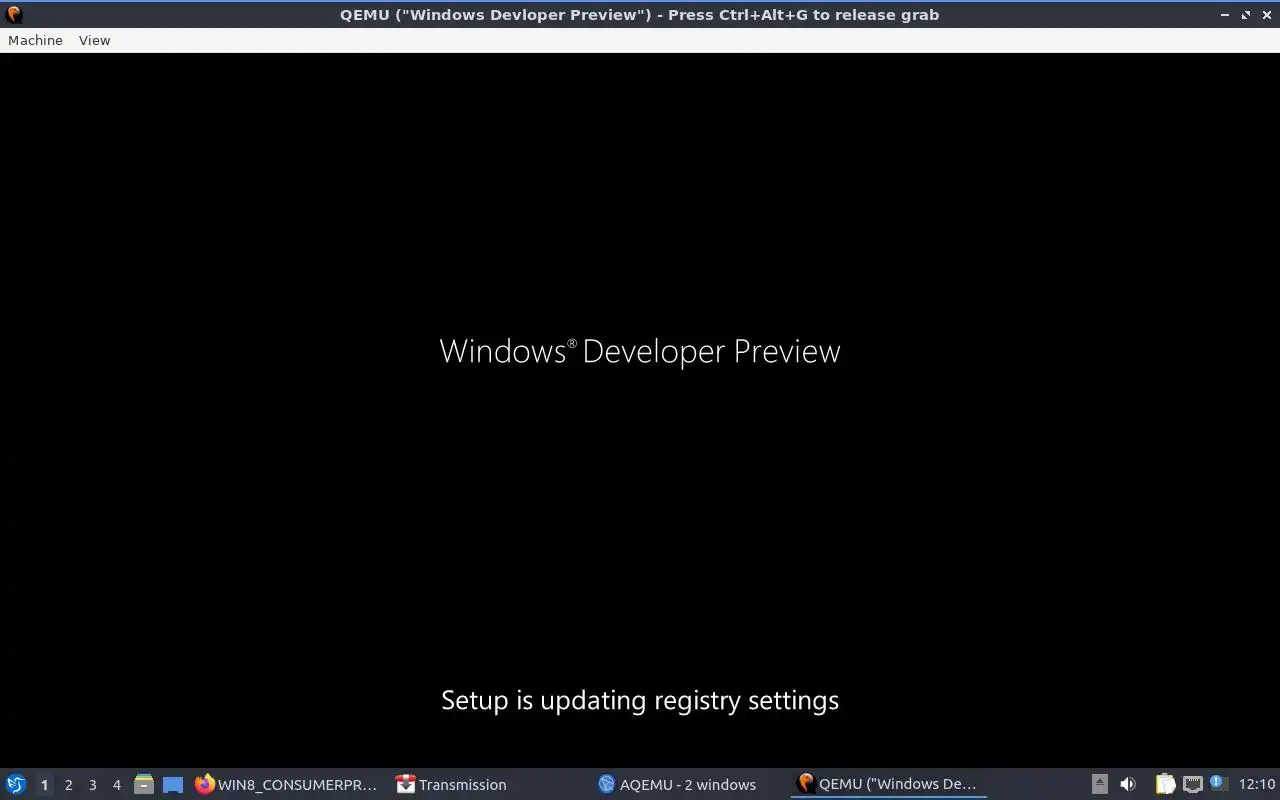1280x800 pixels.
Task: Open the Lubuntu start menu icon
Action: click(x=16, y=784)
